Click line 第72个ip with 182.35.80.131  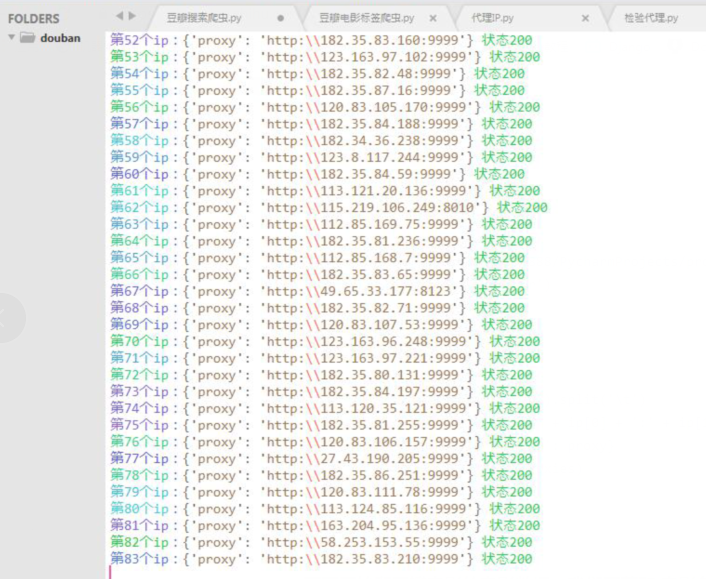321,375
